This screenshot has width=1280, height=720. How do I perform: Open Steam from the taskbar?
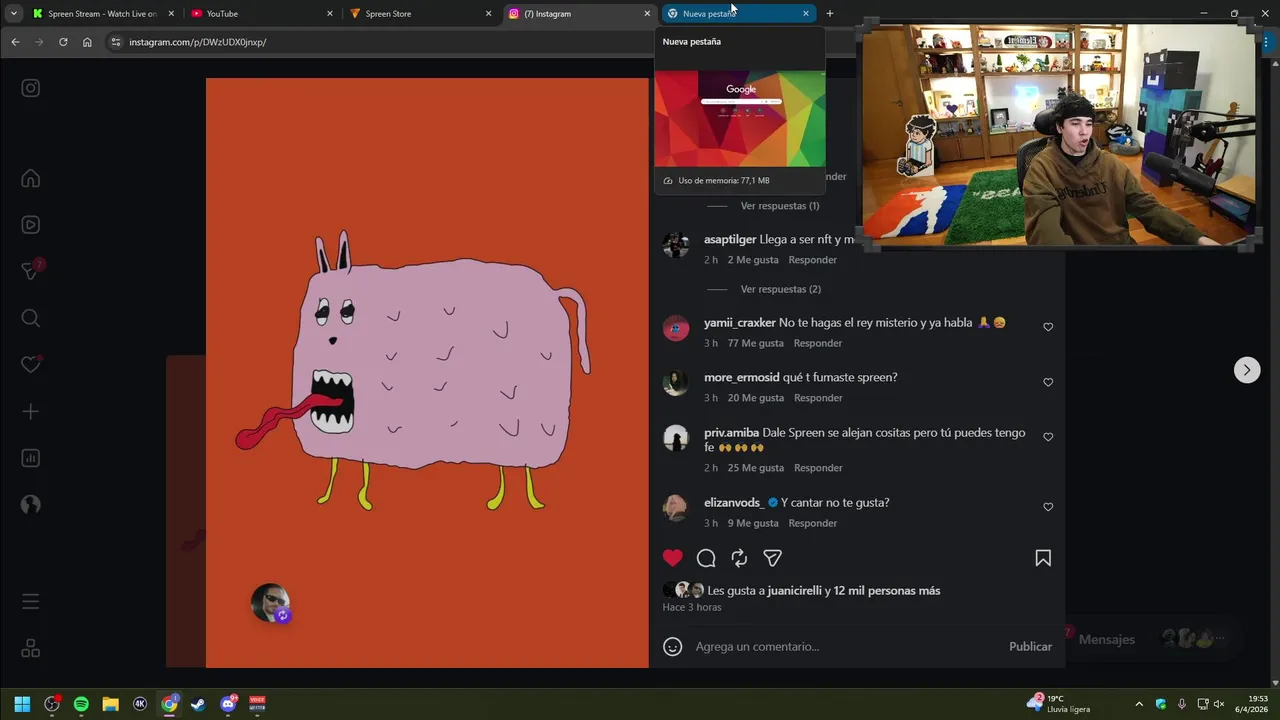click(198, 704)
